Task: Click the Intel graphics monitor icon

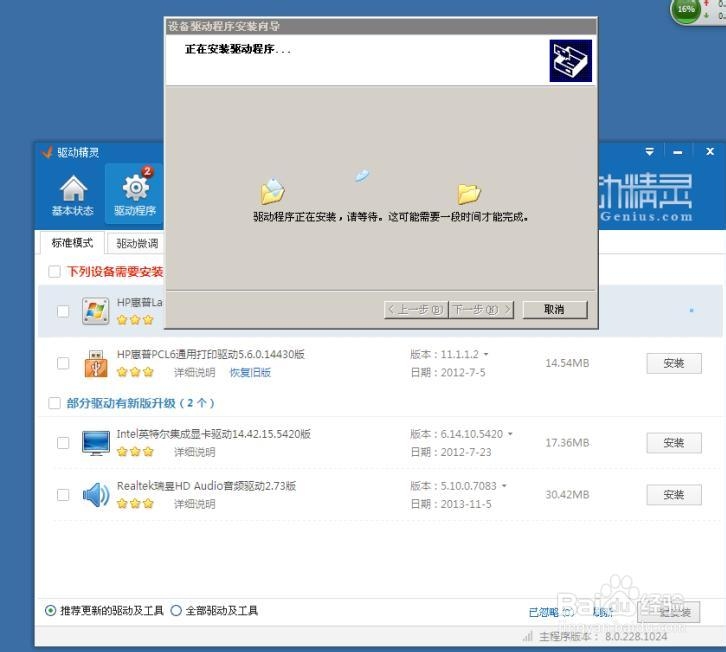Action: tap(96, 443)
